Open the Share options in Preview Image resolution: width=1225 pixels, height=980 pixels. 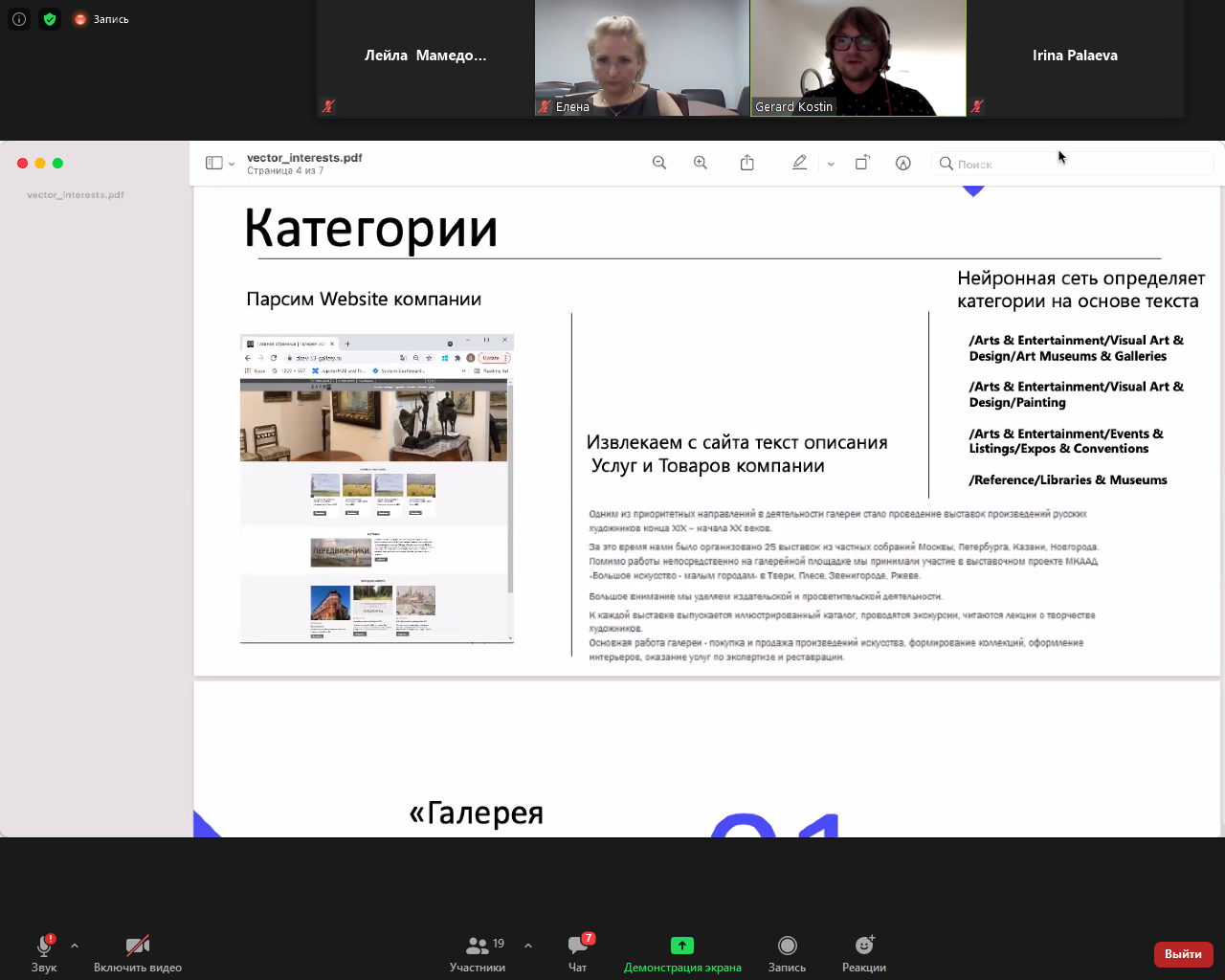coord(747,163)
